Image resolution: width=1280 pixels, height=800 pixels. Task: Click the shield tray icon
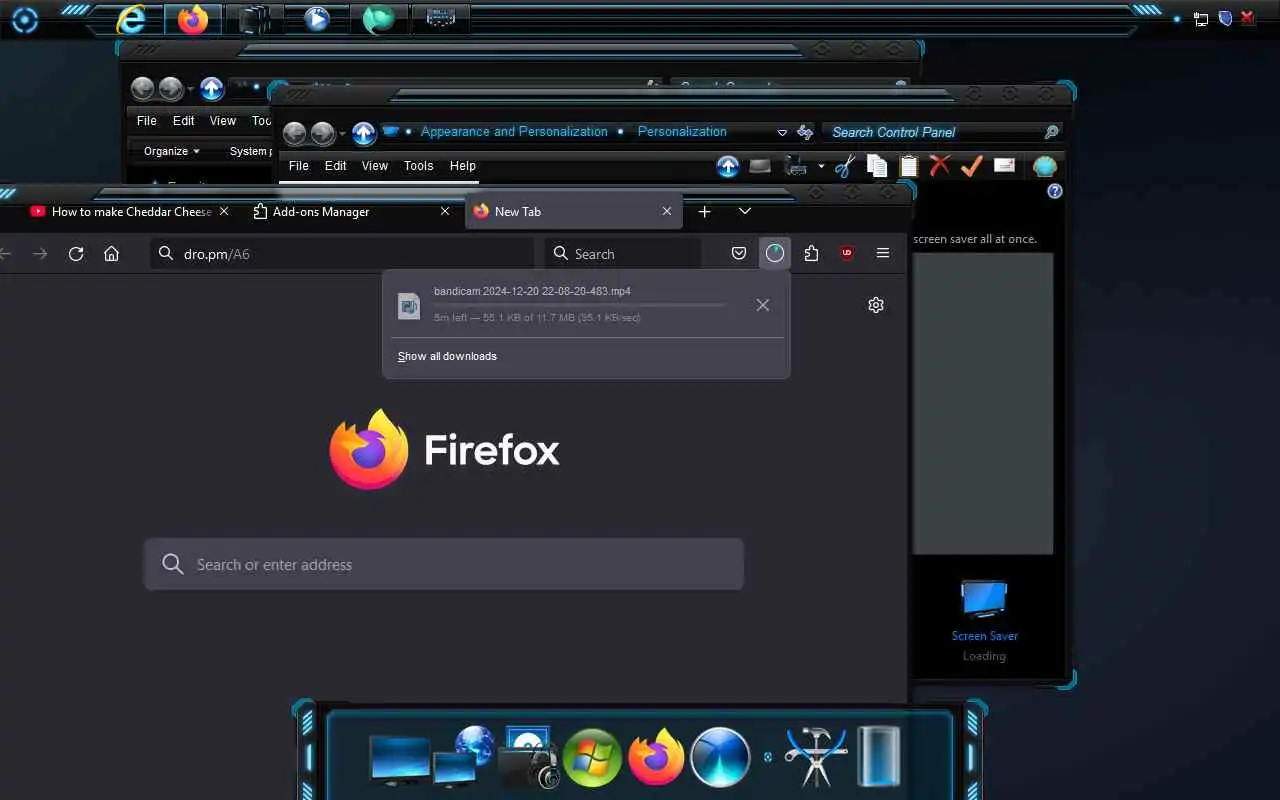pyautogui.click(x=1225, y=18)
